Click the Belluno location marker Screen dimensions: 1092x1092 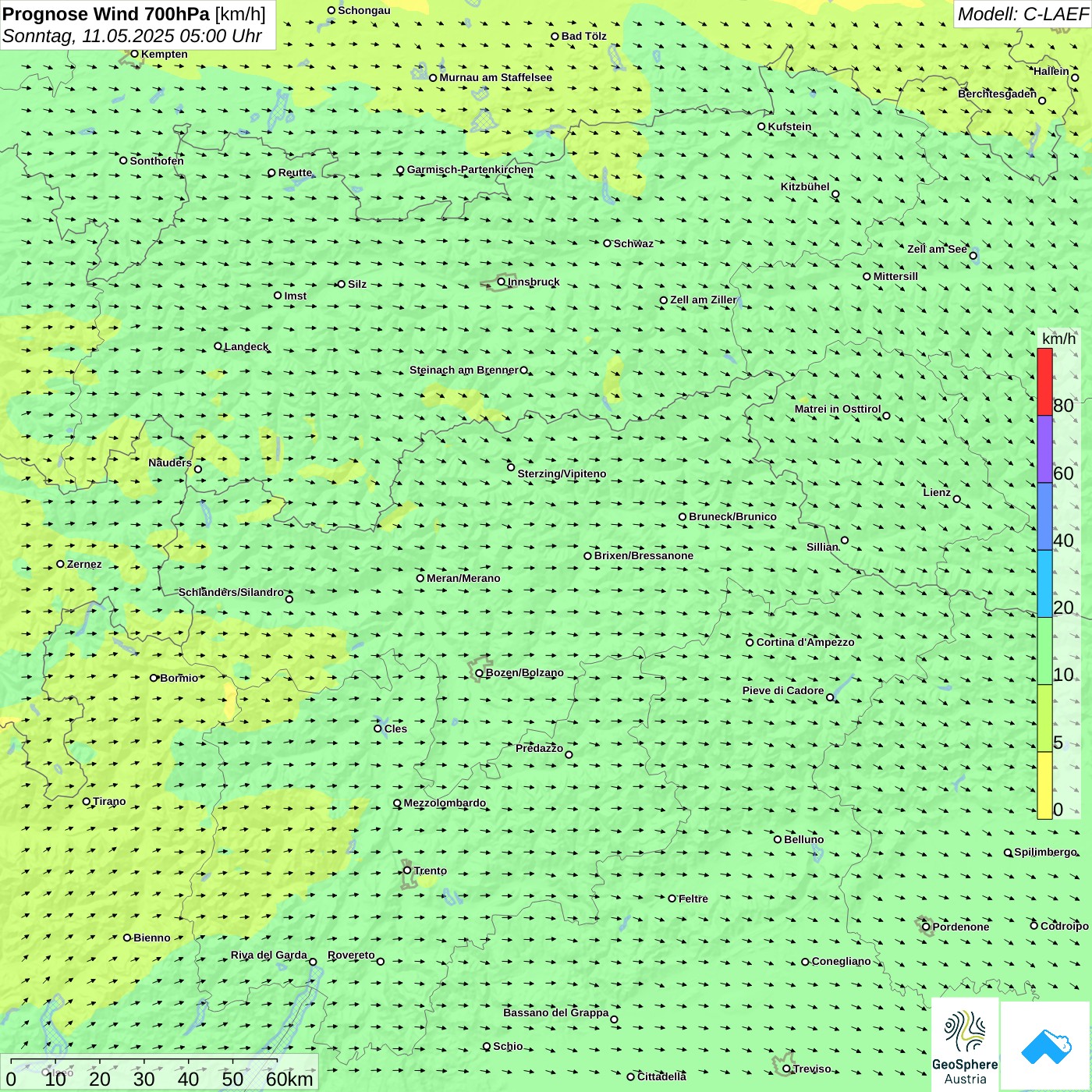click(x=778, y=839)
